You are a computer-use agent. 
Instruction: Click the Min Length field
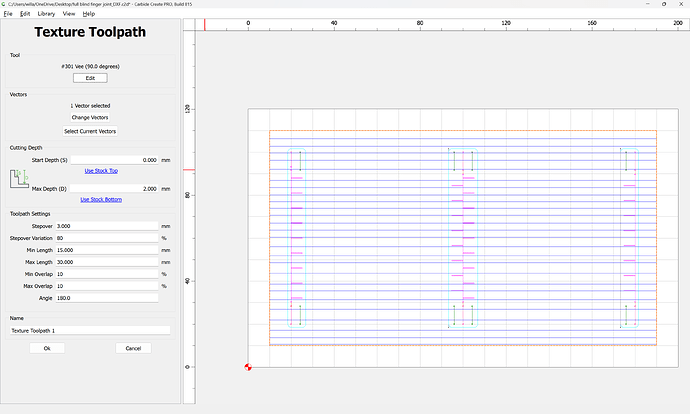pyautogui.click(x=106, y=250)
